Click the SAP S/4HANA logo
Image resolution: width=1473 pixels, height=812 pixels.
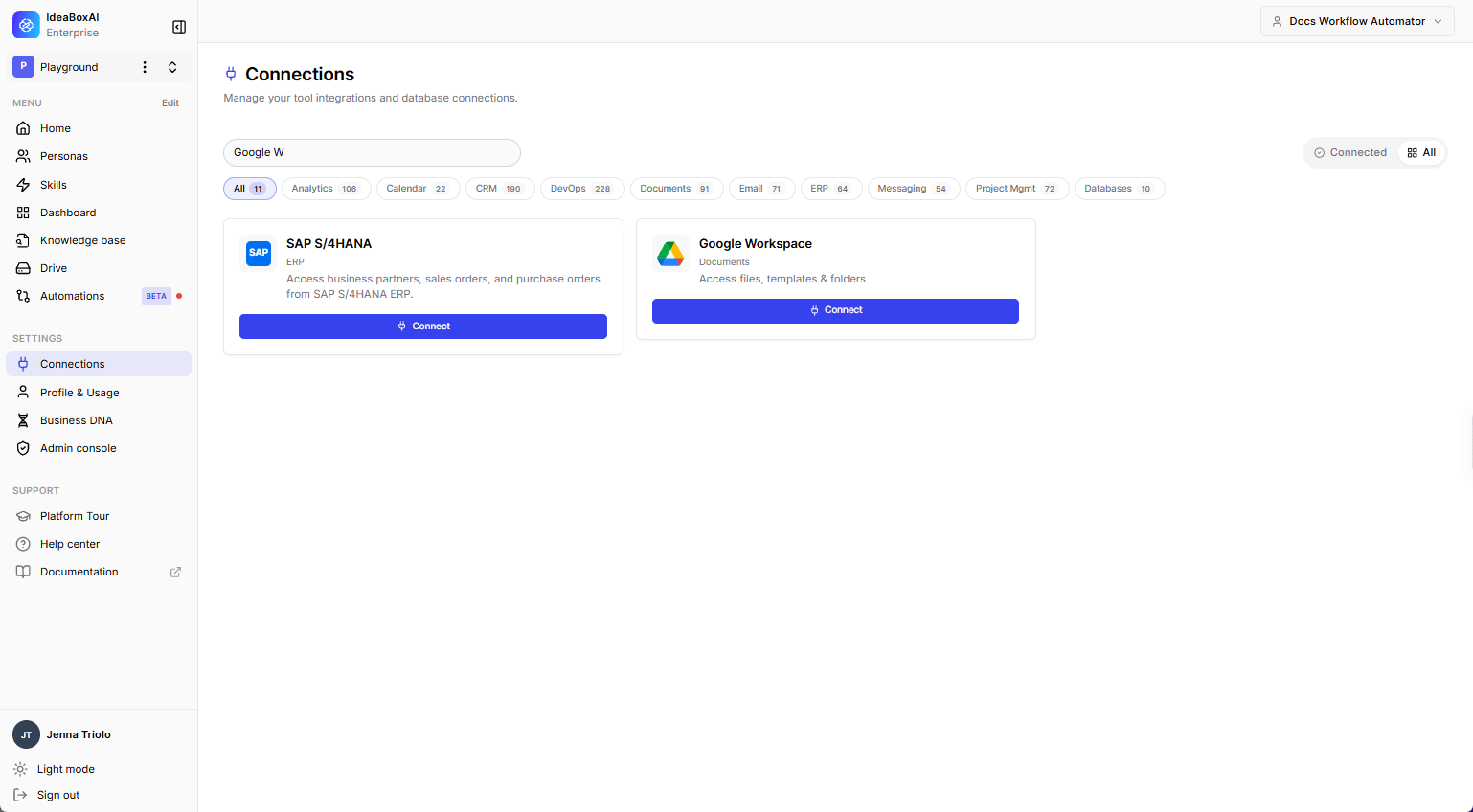(x=259, y=253)
